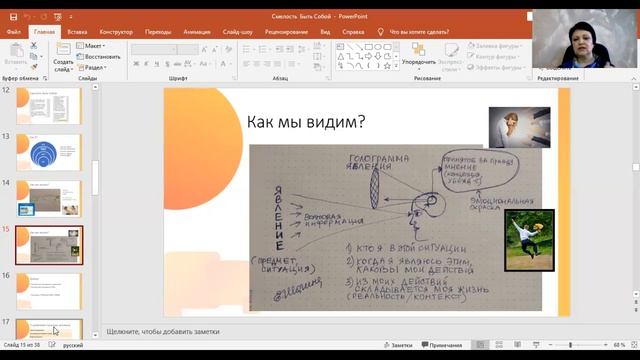Open the font size combo box
This screenshot has height=360, width=640.
point(188,49)
